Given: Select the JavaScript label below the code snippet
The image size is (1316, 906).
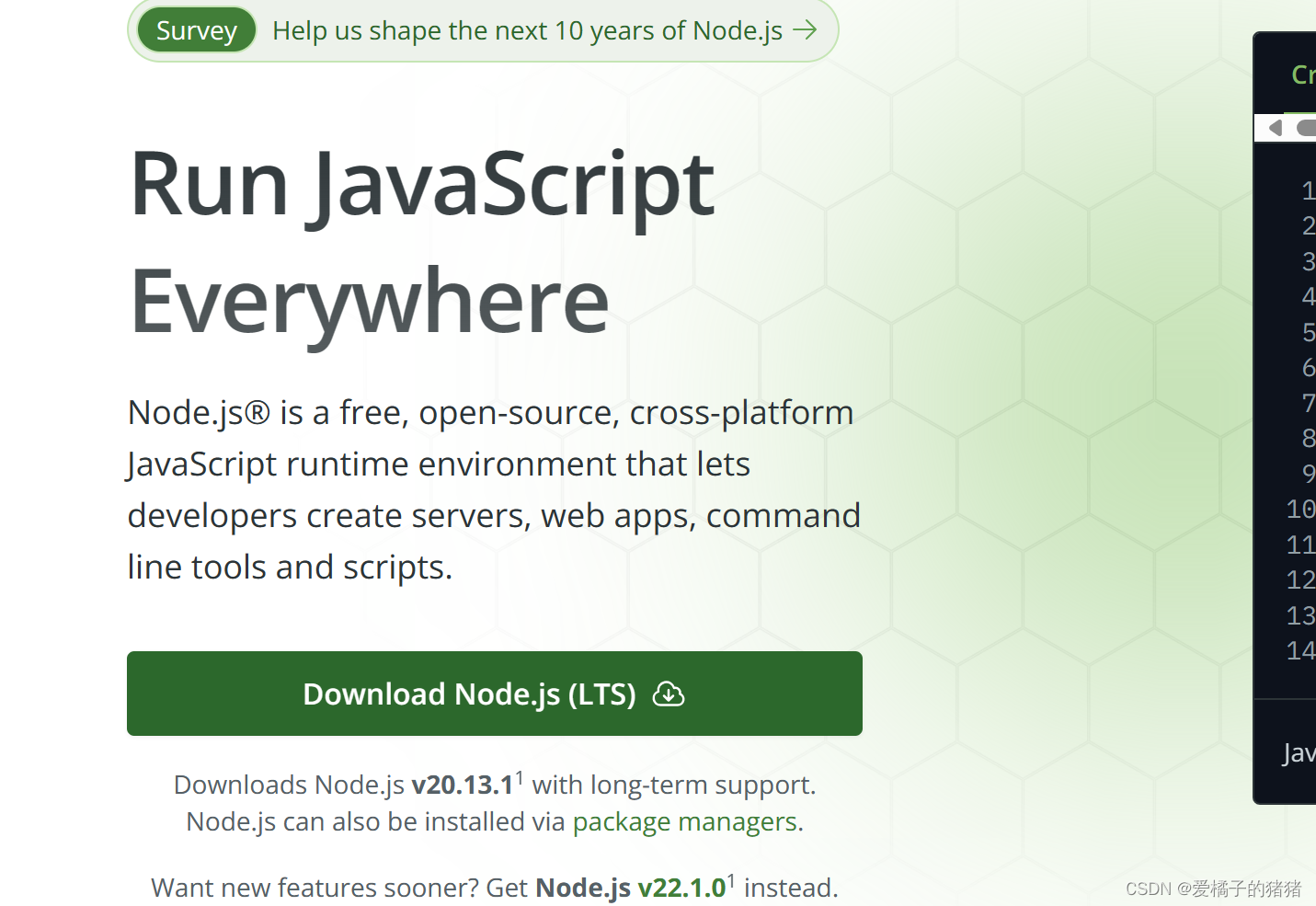Looking at the screenshot, I should tap(1299, 752).
